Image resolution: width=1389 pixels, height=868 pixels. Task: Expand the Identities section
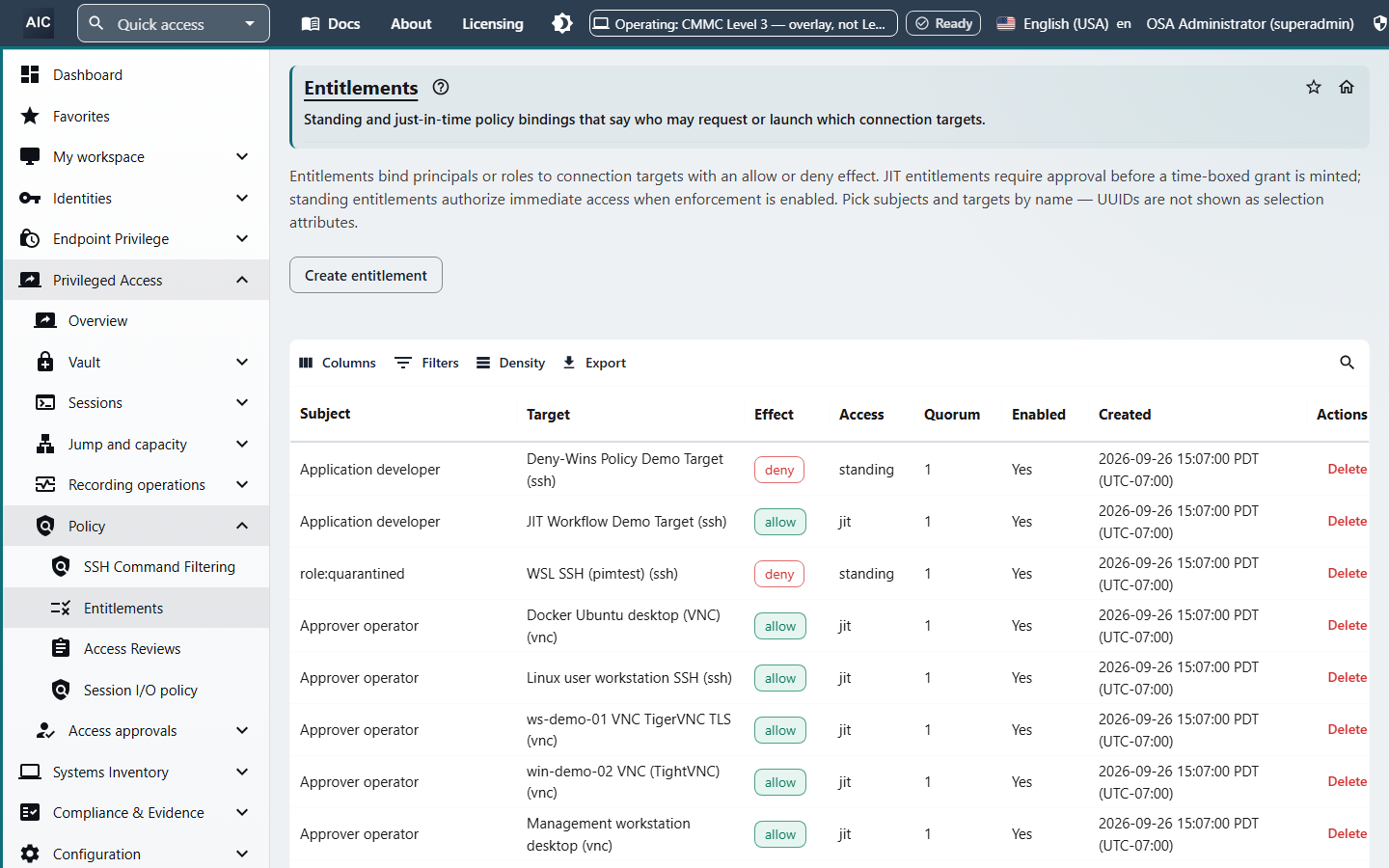point(135,198)
